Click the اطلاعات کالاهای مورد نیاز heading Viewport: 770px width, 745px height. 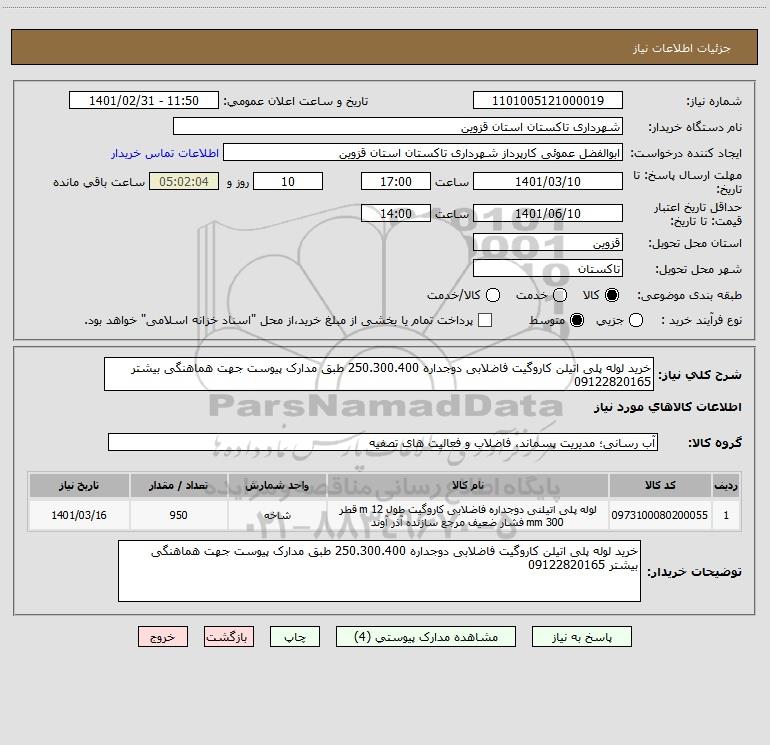pyautogui.click(x=668, y=407)
